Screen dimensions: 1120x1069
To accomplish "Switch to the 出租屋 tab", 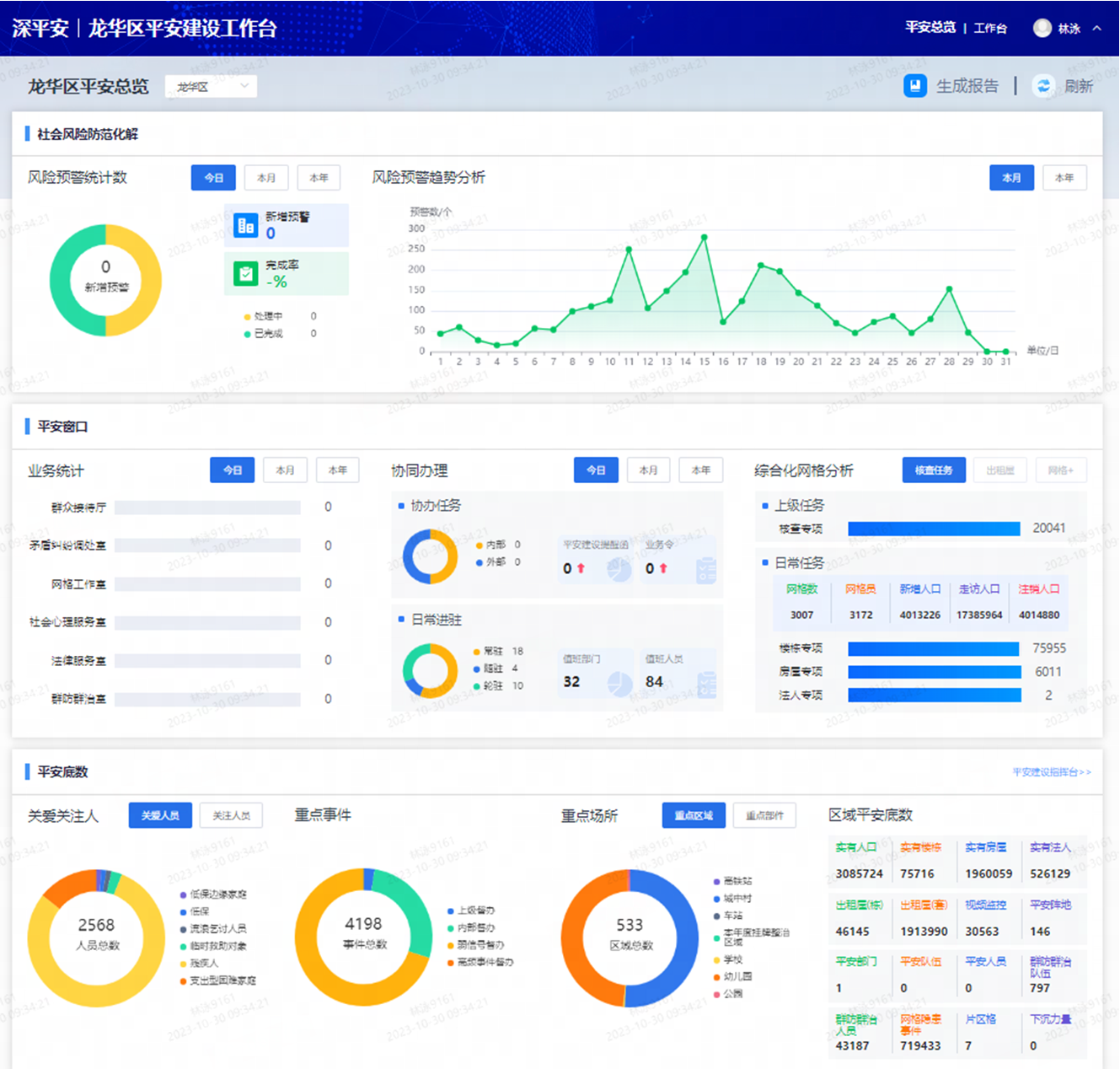I will (x=999, y=470).
